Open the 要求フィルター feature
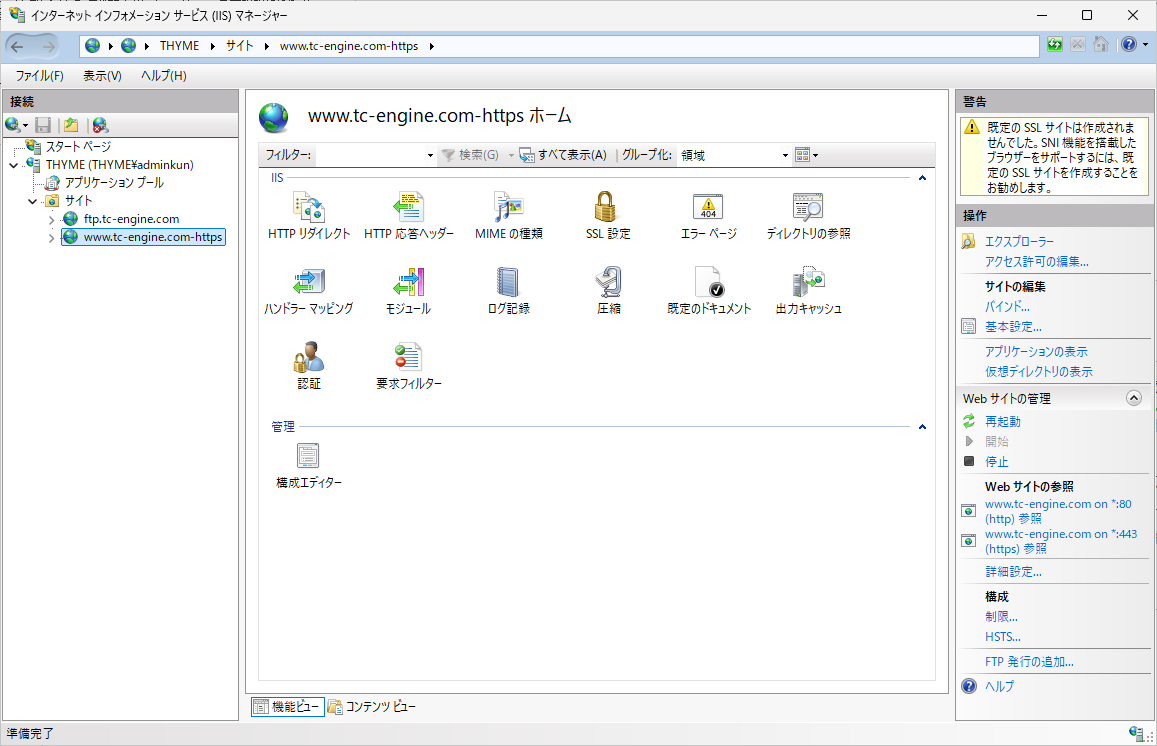This screenshot has height=746, width=1157. 408,365
